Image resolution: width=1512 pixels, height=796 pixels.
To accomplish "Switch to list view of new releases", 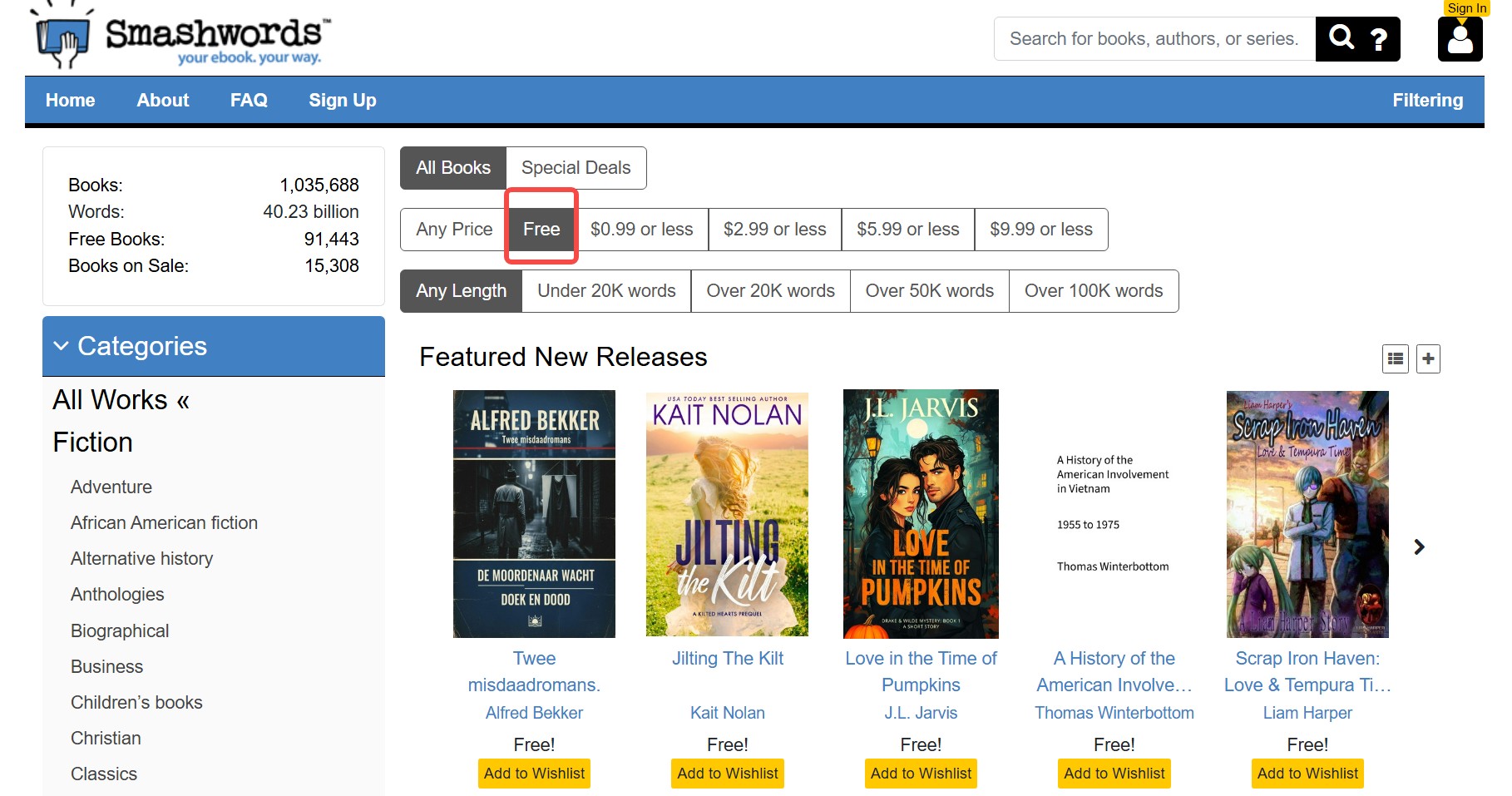I will click(x=1395, y=358).
